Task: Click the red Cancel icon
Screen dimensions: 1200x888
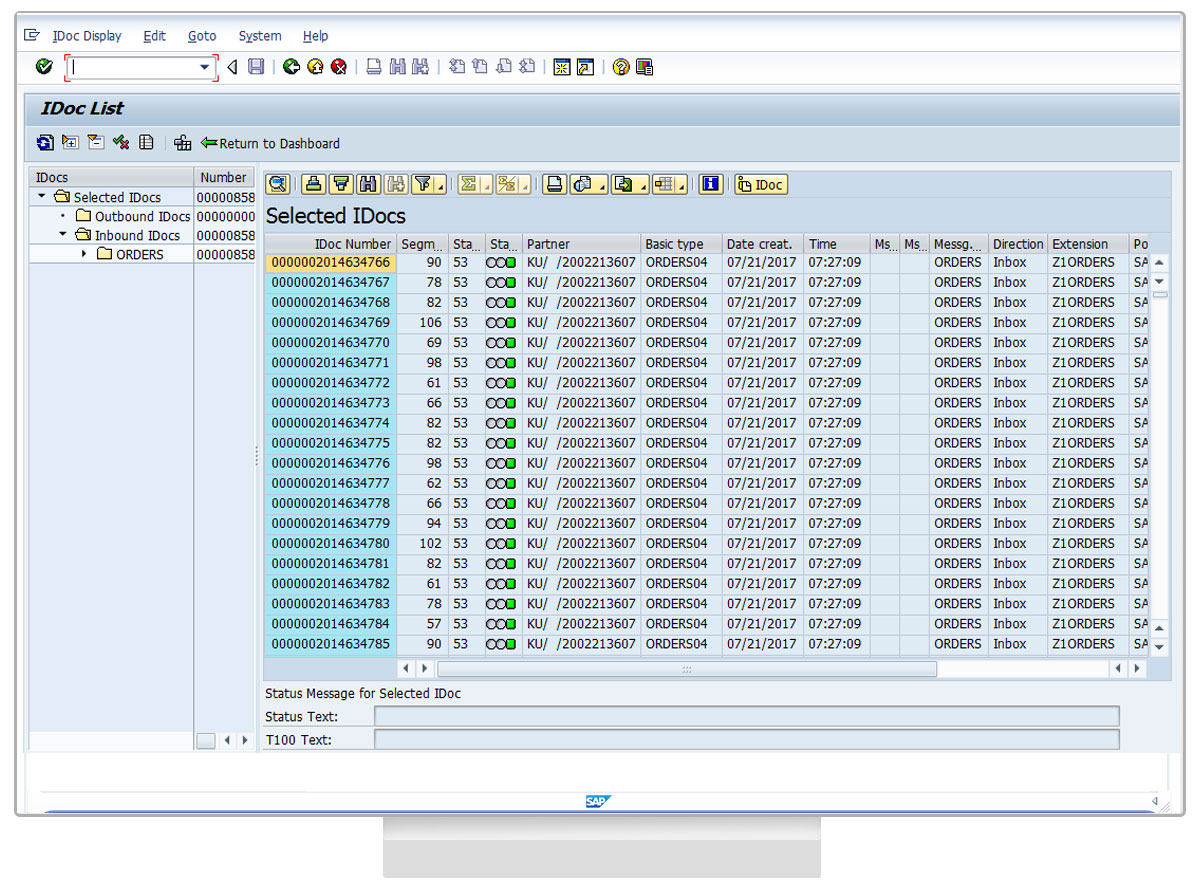Action: [339, 67]
